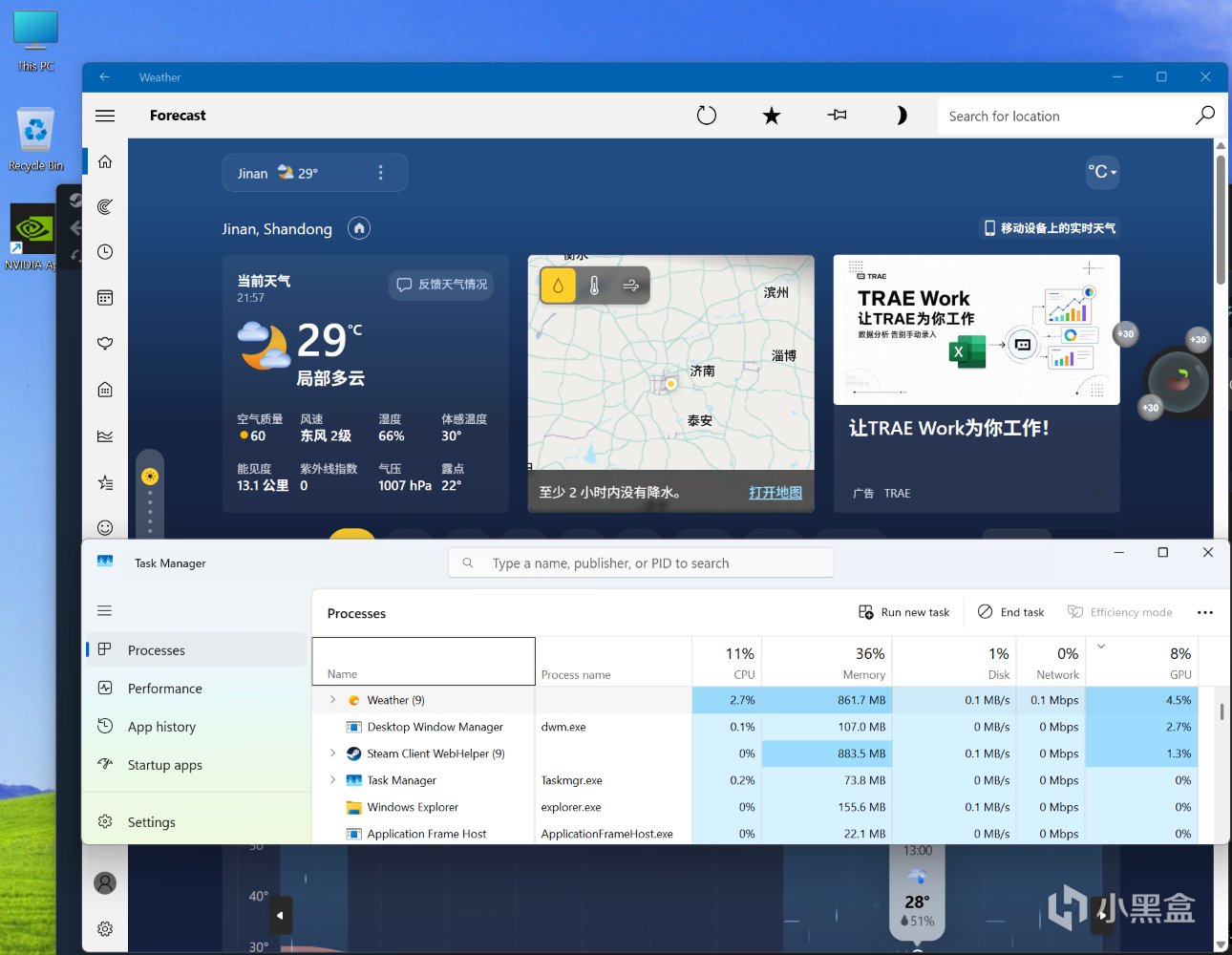
Task: Refresh the weather forecast
Action: (707, 116)
